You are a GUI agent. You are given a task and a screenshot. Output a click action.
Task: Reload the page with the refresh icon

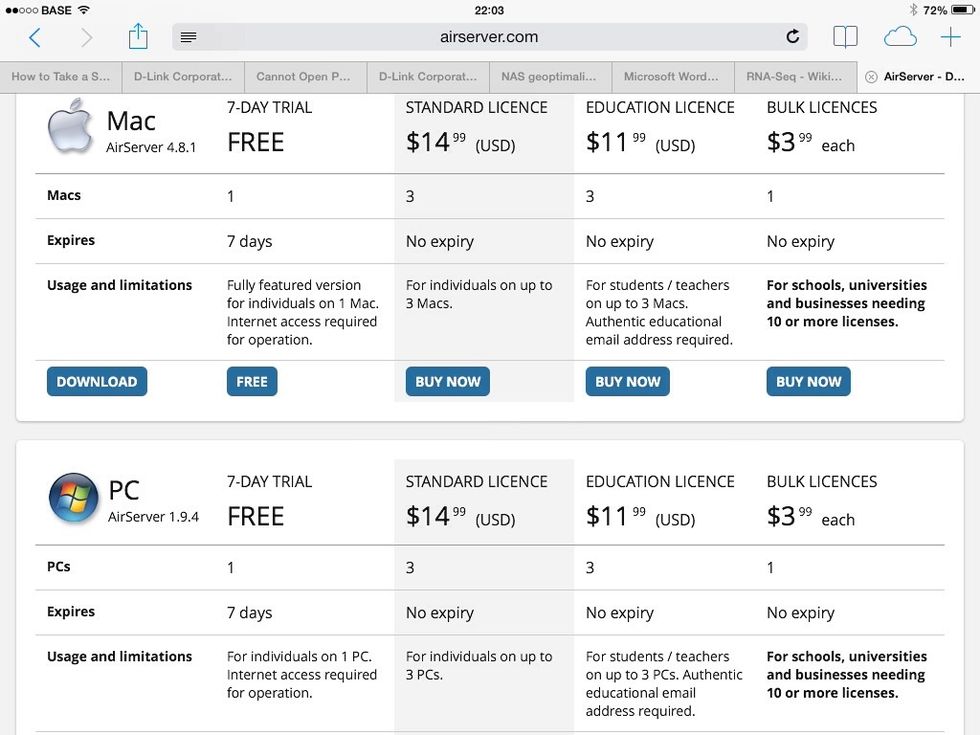pos(792,37)
